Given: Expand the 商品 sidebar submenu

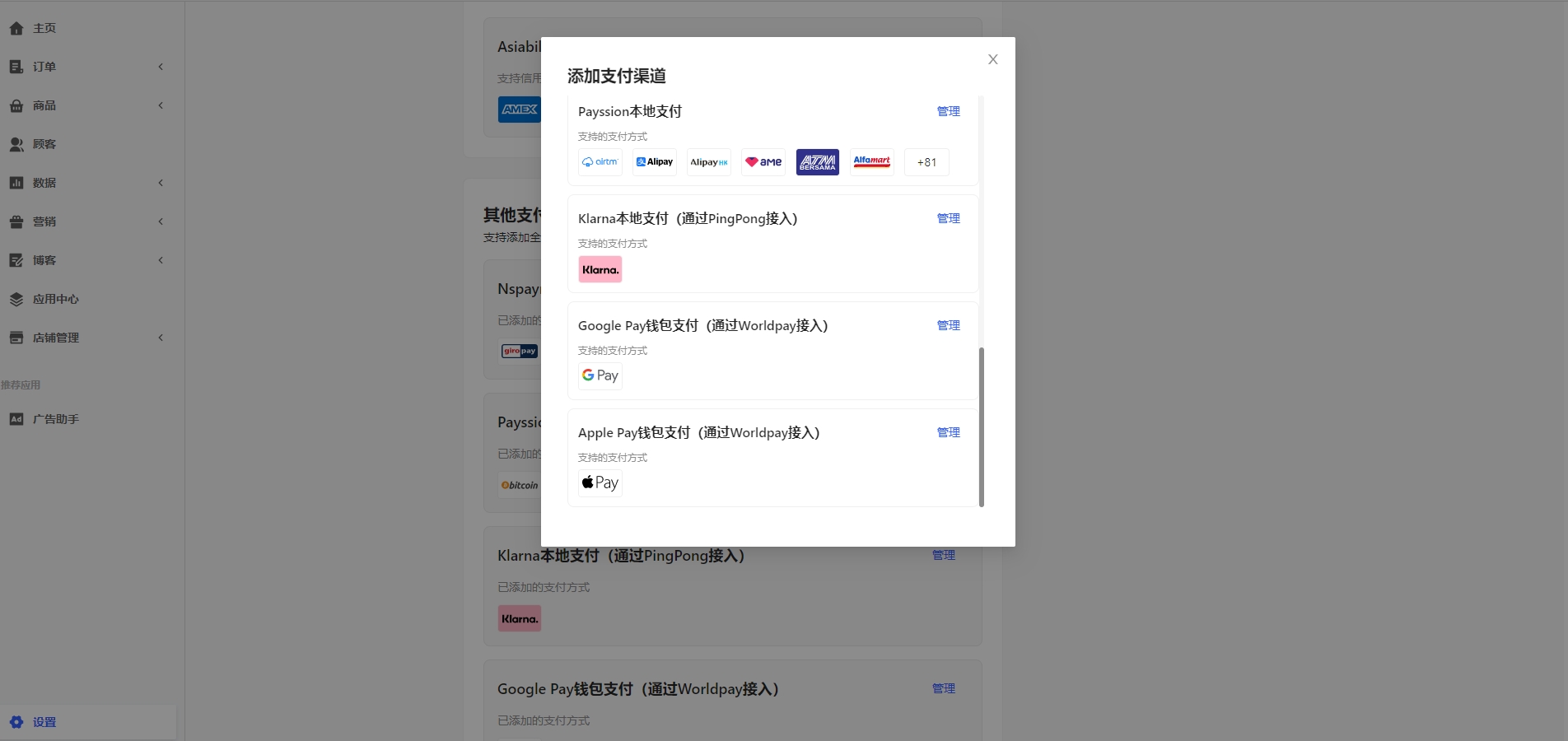Looking at the screenshot, I should coord(86,105).
